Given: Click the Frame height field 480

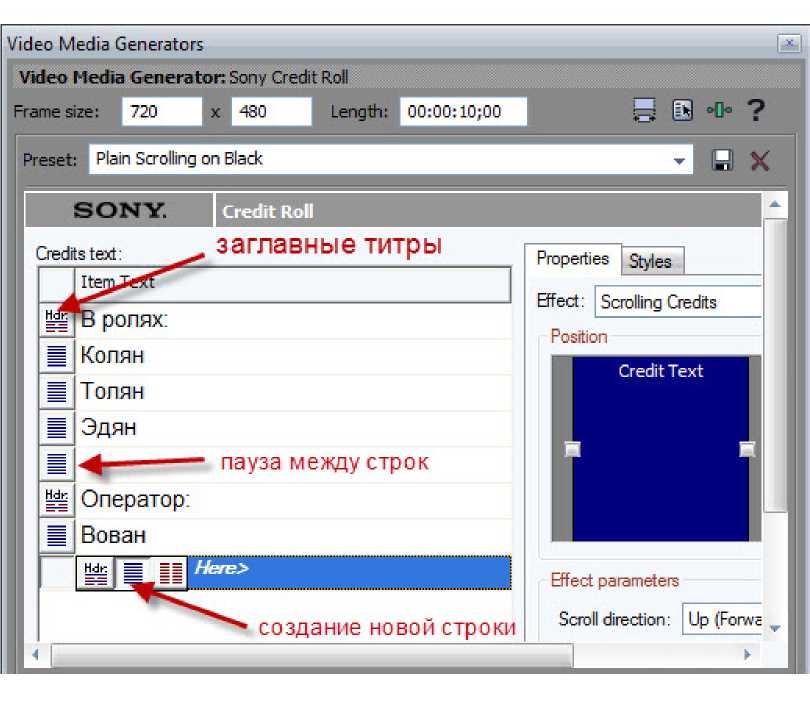Looking at the screenshot, I should tap(271, 112).
